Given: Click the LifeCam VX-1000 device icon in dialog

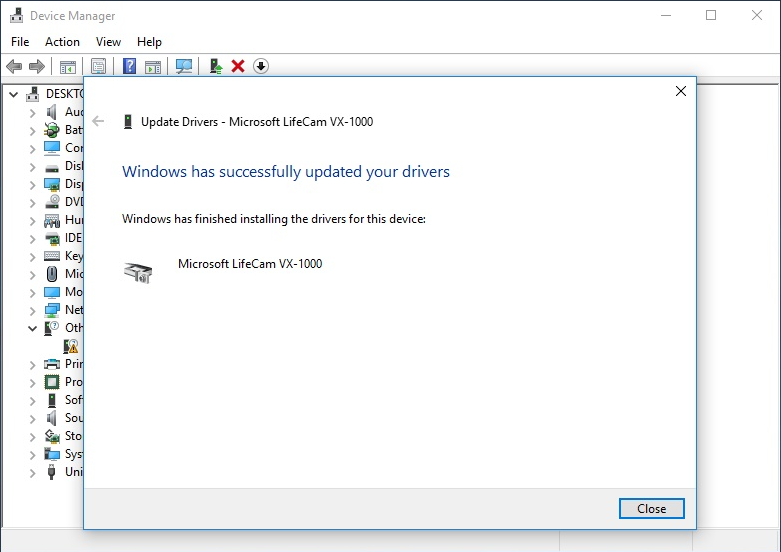Looking at the screenshot, I should (138, 273).
